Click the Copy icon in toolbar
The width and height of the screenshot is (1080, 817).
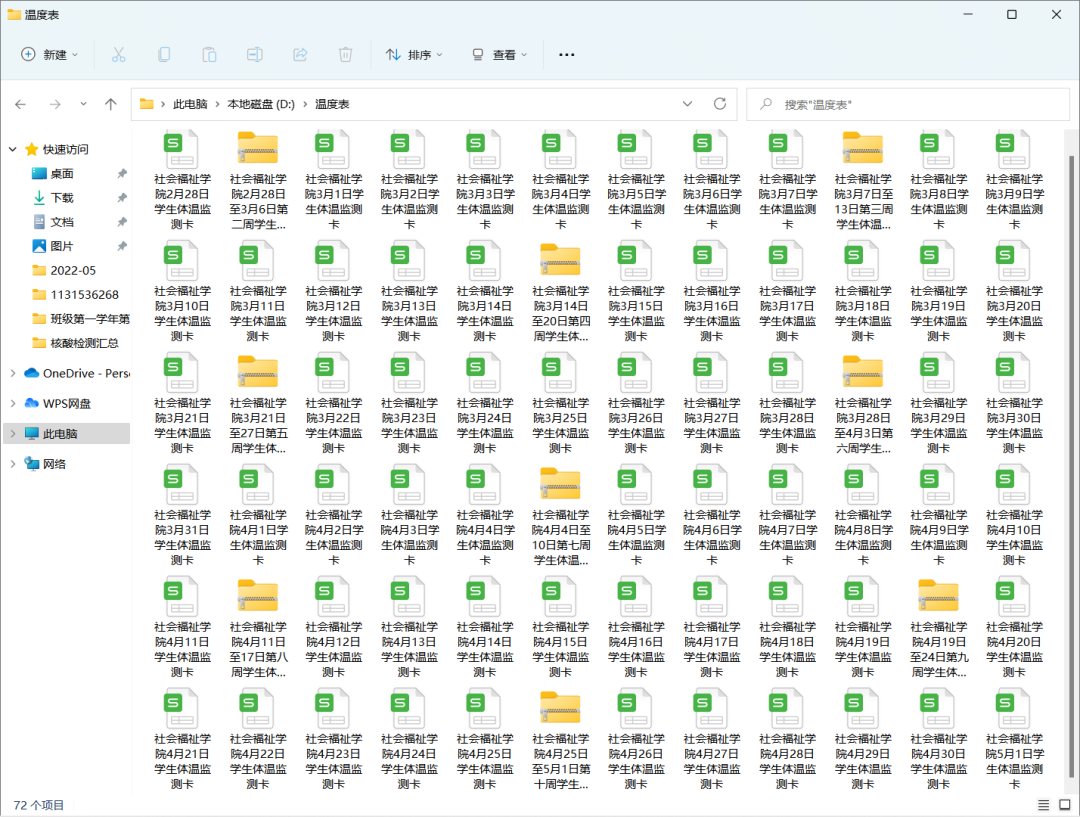tap(164, 54)
